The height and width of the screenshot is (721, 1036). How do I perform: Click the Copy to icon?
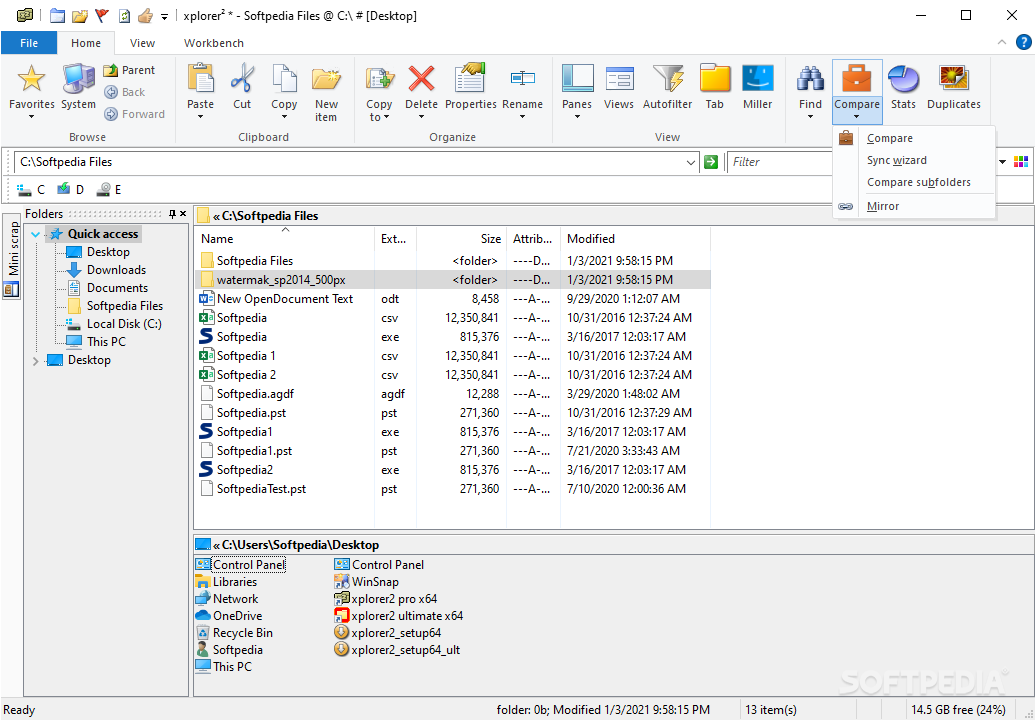379,79
